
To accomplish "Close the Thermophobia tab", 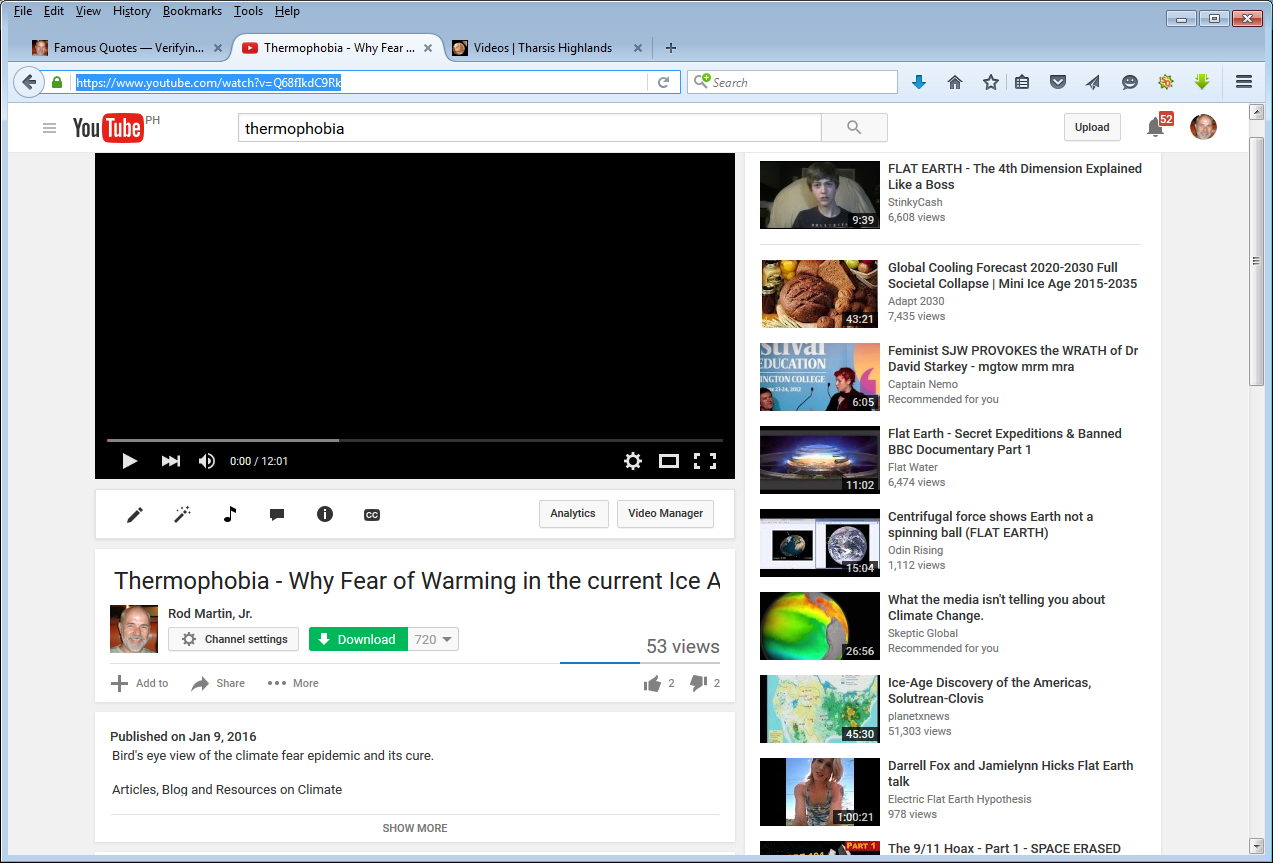I will click(x=428, y=48).
